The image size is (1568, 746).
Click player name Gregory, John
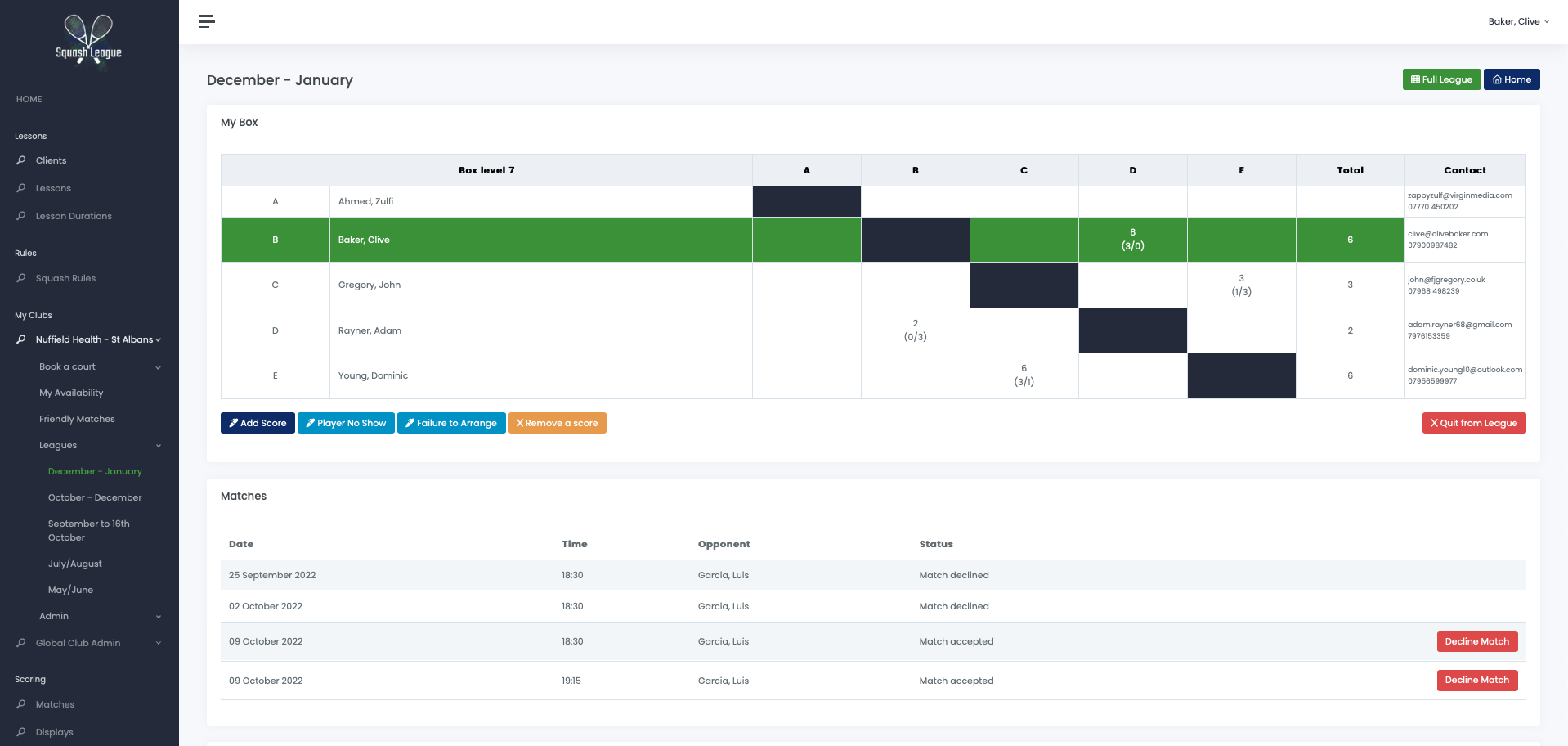point(370,285)
